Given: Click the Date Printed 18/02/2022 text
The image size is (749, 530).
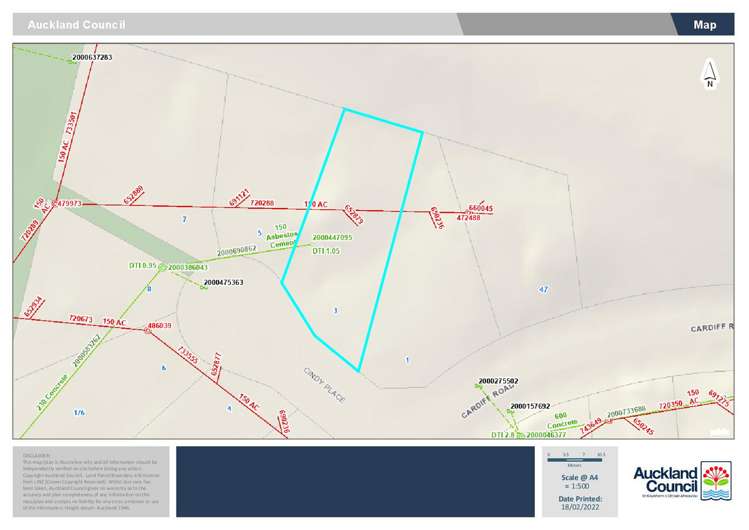Looking at the screenshot, I should coord(580,504).
